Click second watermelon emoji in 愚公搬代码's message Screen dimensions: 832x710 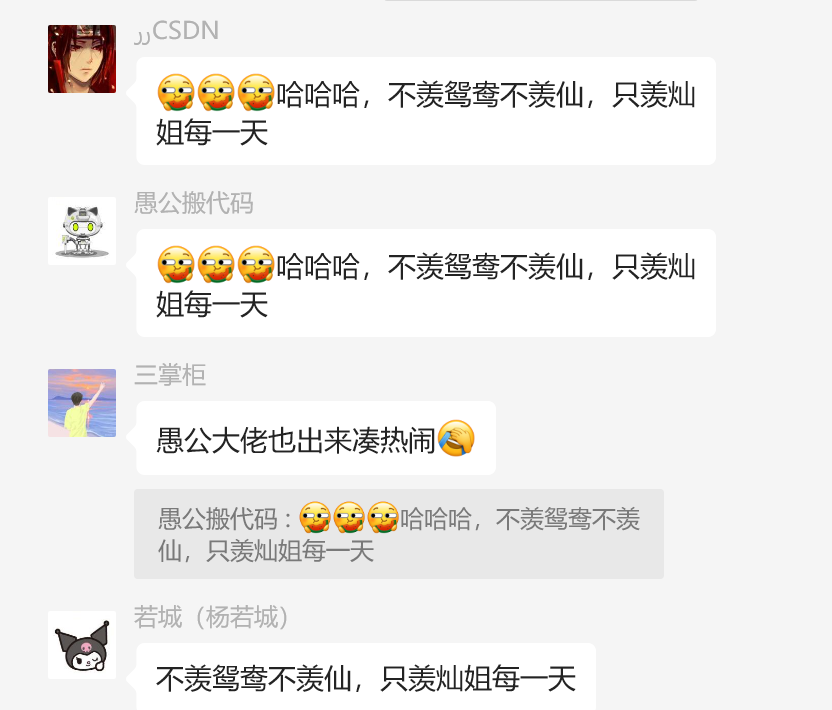click(216, 264)
